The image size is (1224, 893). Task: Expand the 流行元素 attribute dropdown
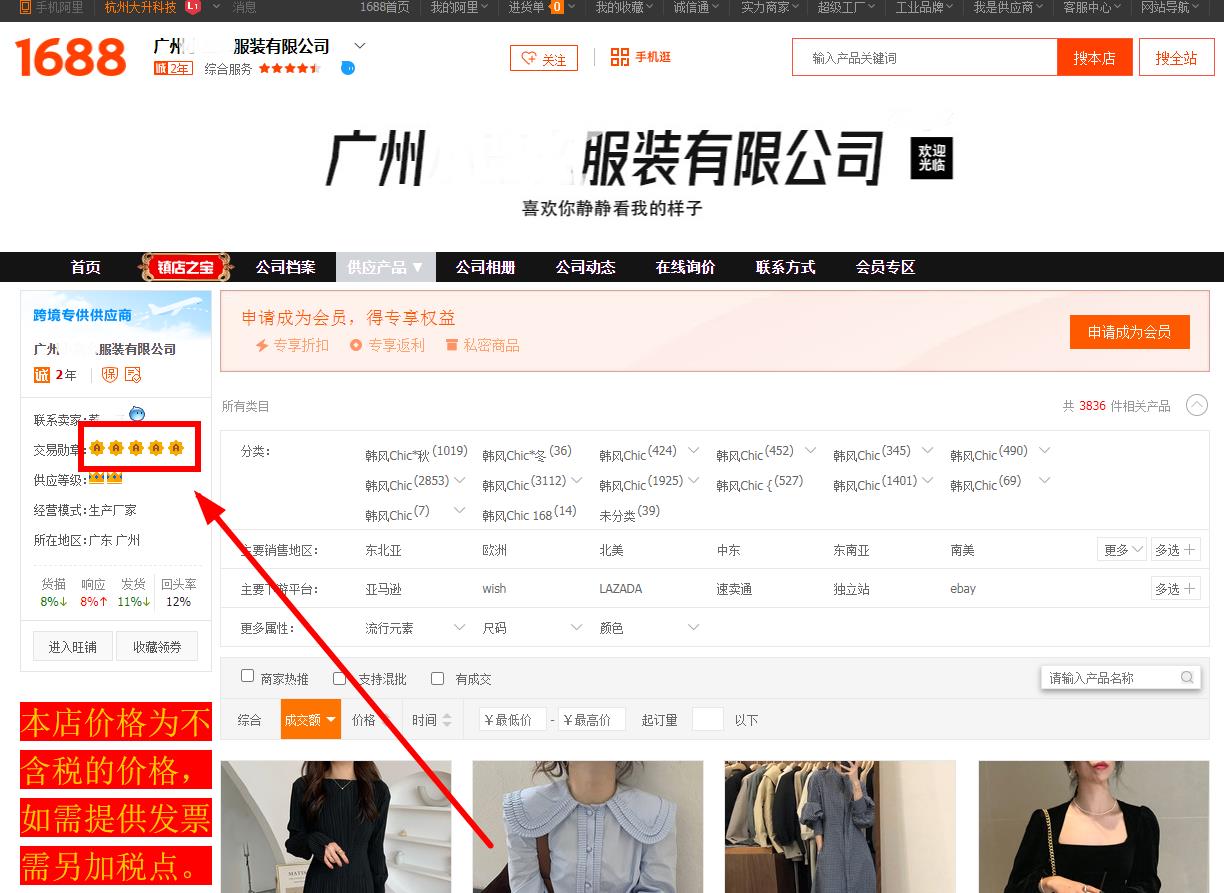click(x=415, y=628)
